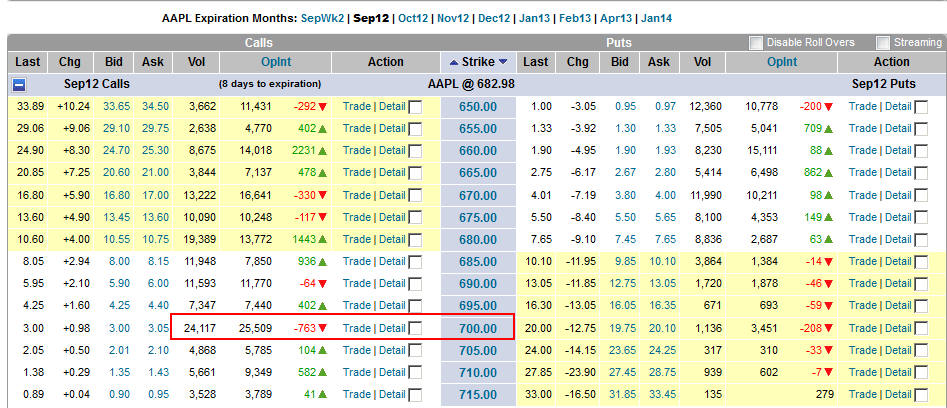This screenshot has height=408, width=947.
Task: Trade the 680.00 put option
Action: pyautogui.click(x=862, y=240)
